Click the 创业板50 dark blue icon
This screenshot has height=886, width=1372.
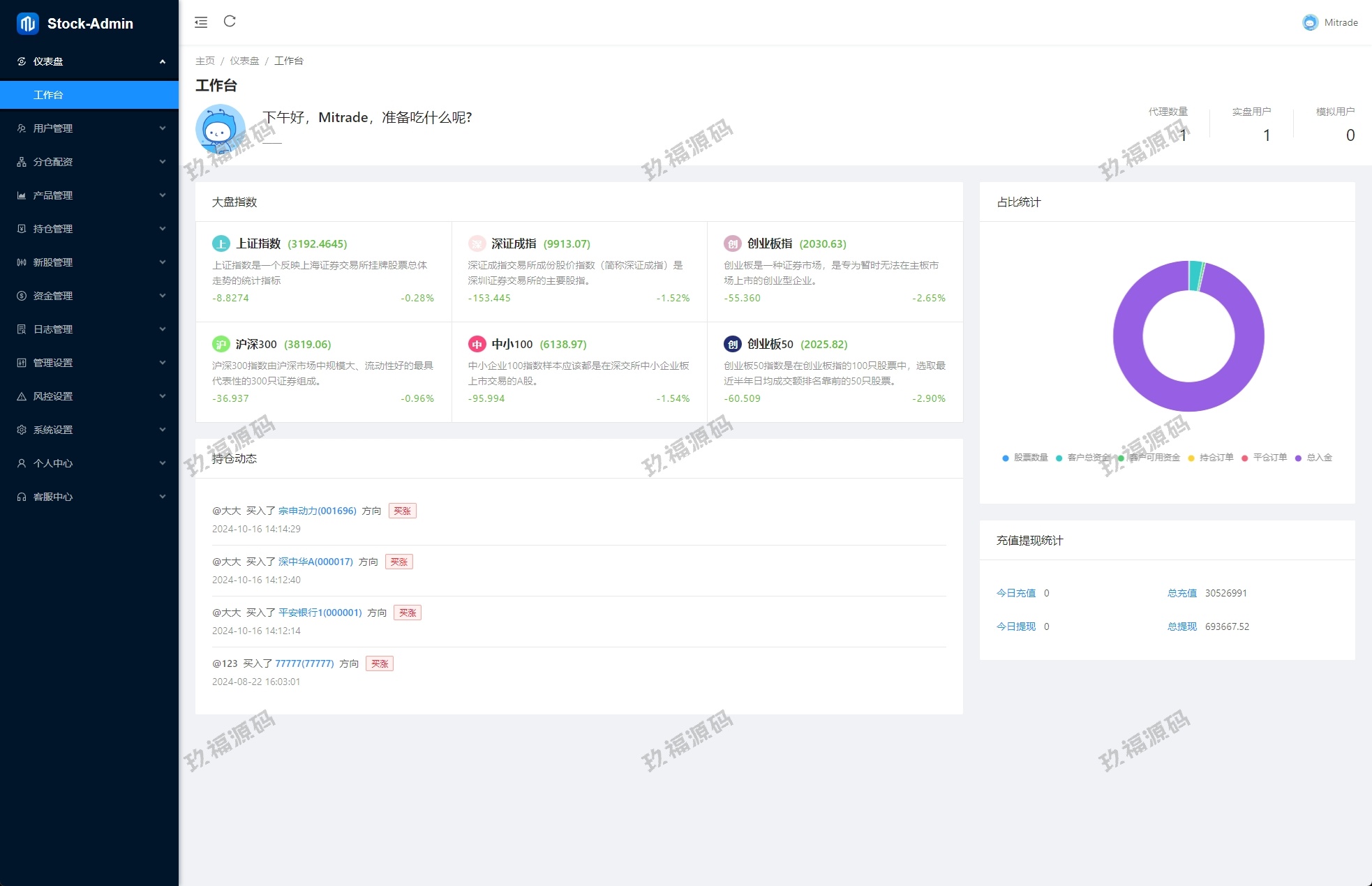point(732,344)
